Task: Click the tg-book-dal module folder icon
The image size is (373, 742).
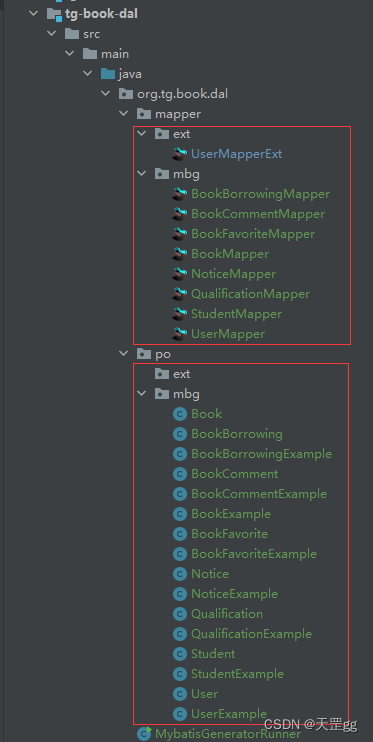Action: (54, 14)
